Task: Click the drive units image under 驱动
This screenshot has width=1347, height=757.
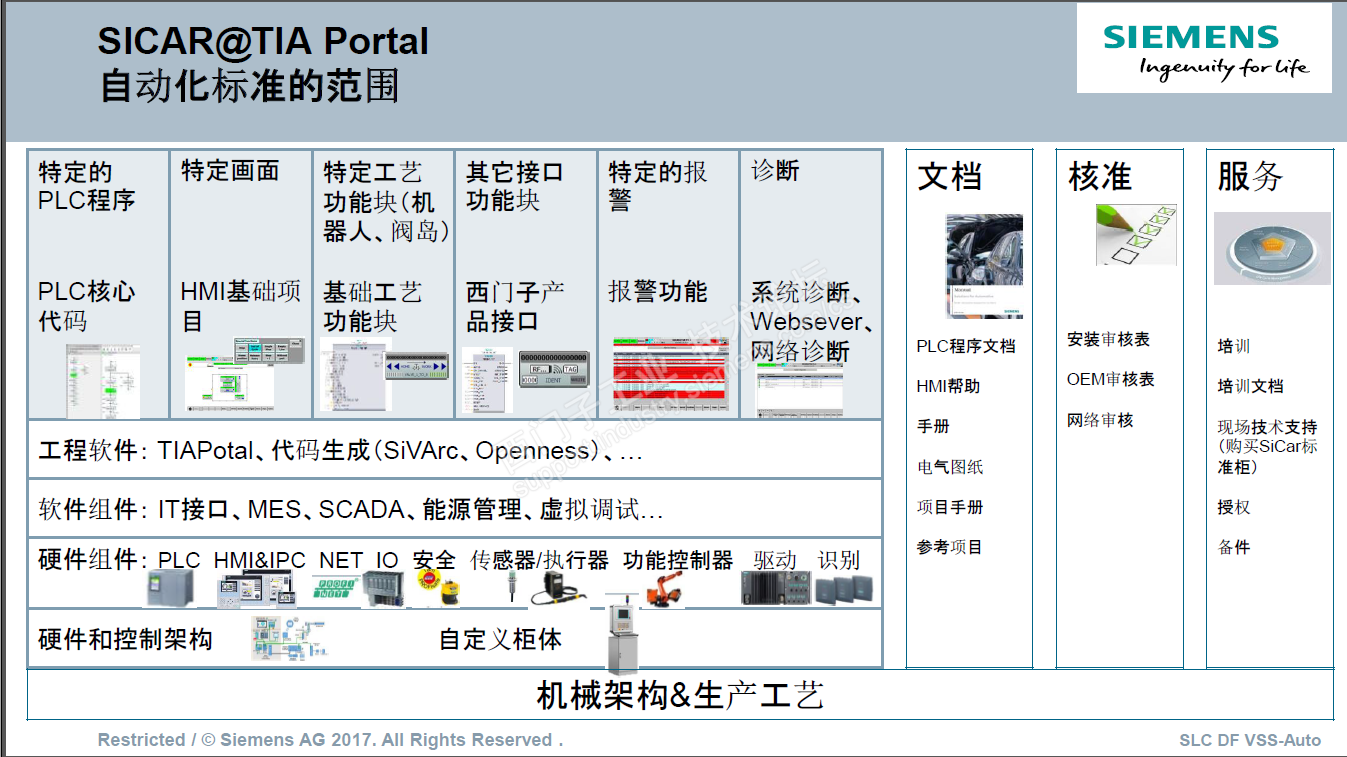Action: (x=775, y=588)
